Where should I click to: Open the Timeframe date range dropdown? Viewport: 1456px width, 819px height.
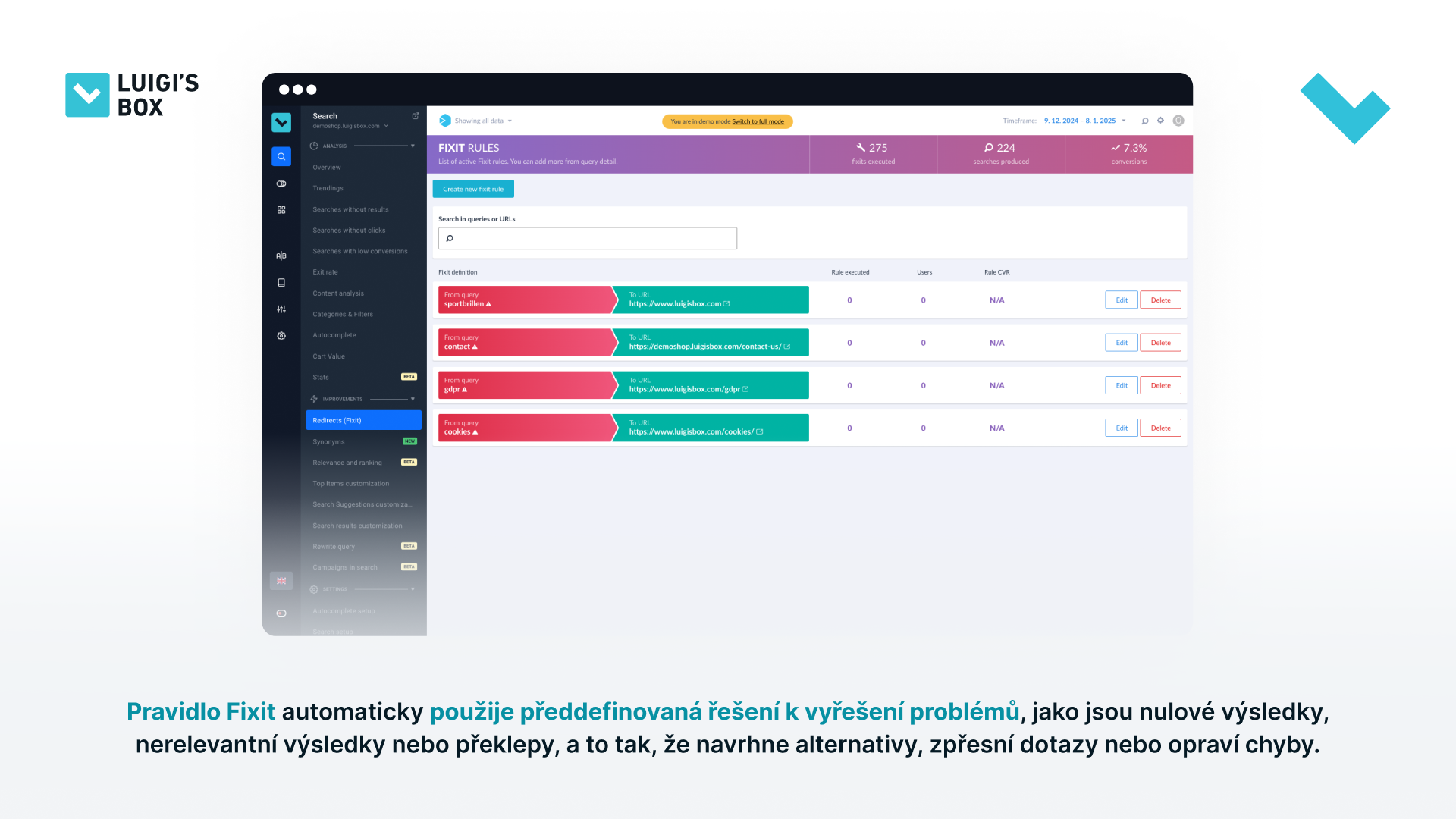click(1085, 121)
